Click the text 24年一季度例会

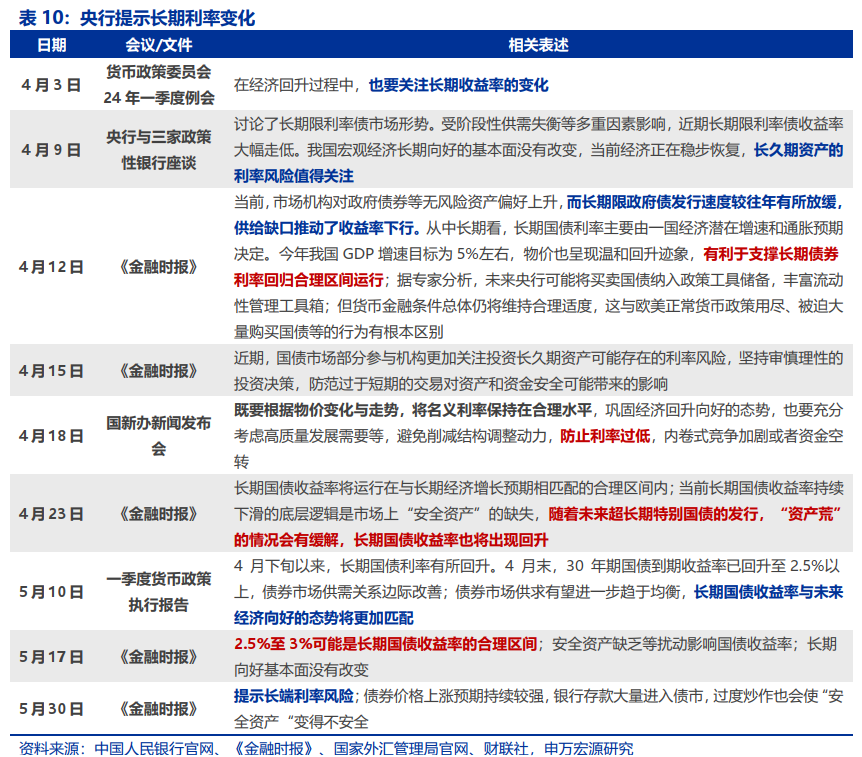pos(158,98)
